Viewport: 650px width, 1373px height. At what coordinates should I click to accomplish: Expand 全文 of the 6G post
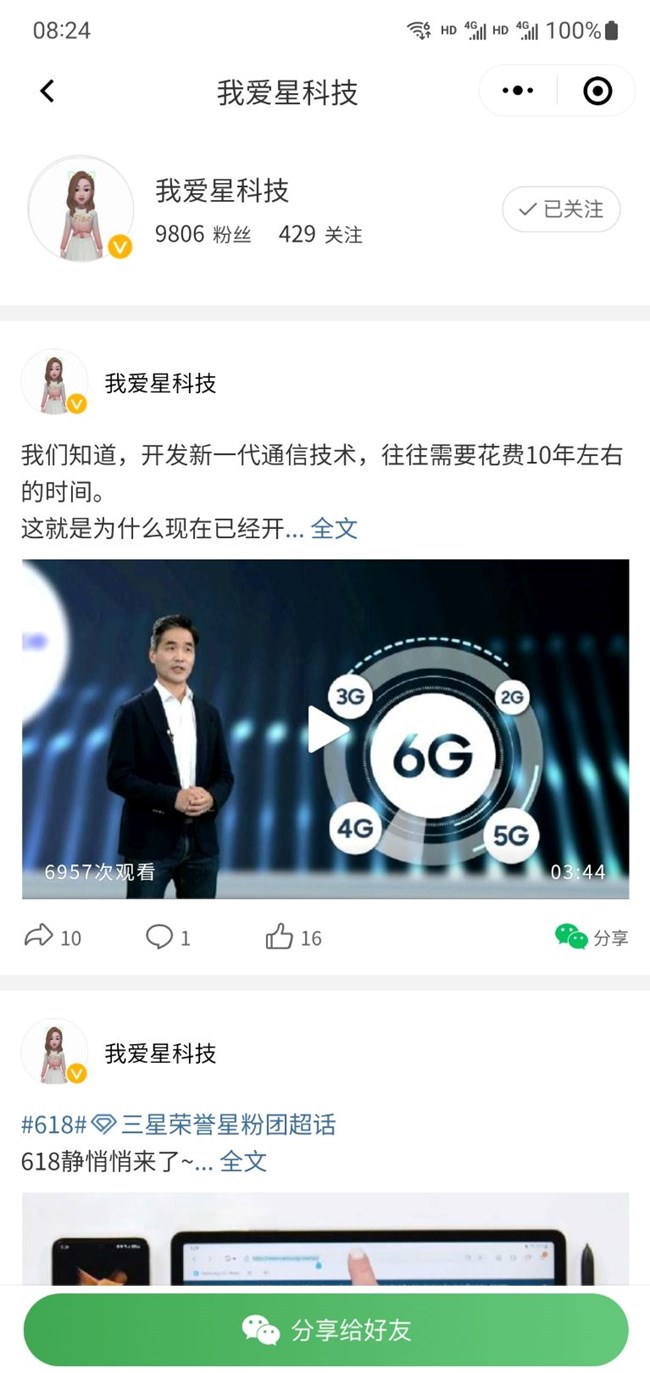point(334,528)
